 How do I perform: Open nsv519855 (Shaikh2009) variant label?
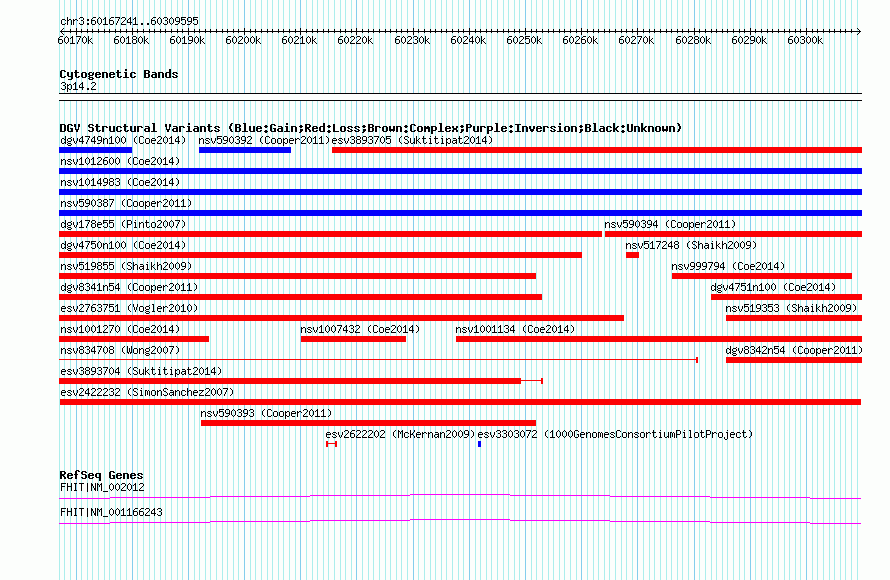[x=126, y=266]
